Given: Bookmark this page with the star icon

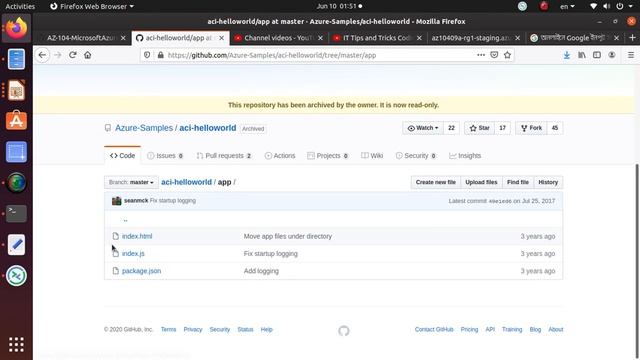Looking at the screenshot, I should 507,55.
